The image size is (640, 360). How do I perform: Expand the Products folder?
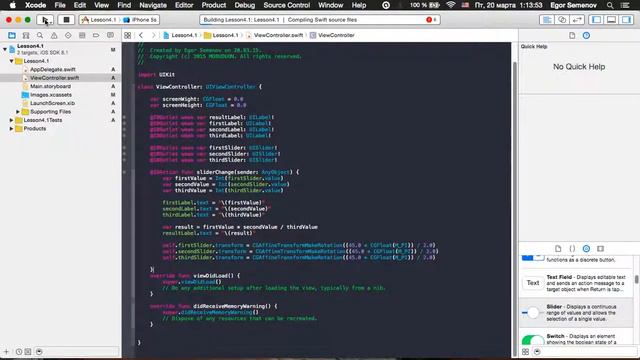[11, 129]
